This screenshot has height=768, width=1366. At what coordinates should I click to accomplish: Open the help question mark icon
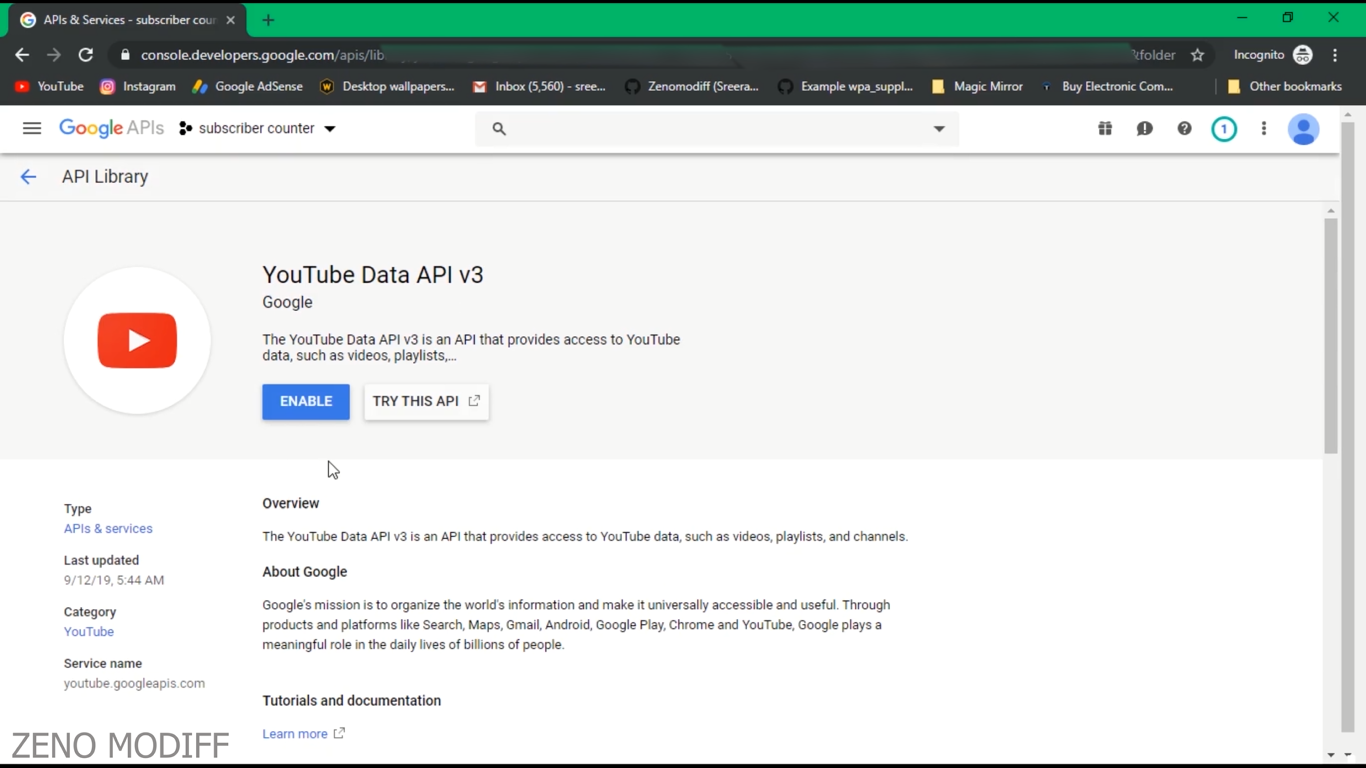(x=1184, y=129)
